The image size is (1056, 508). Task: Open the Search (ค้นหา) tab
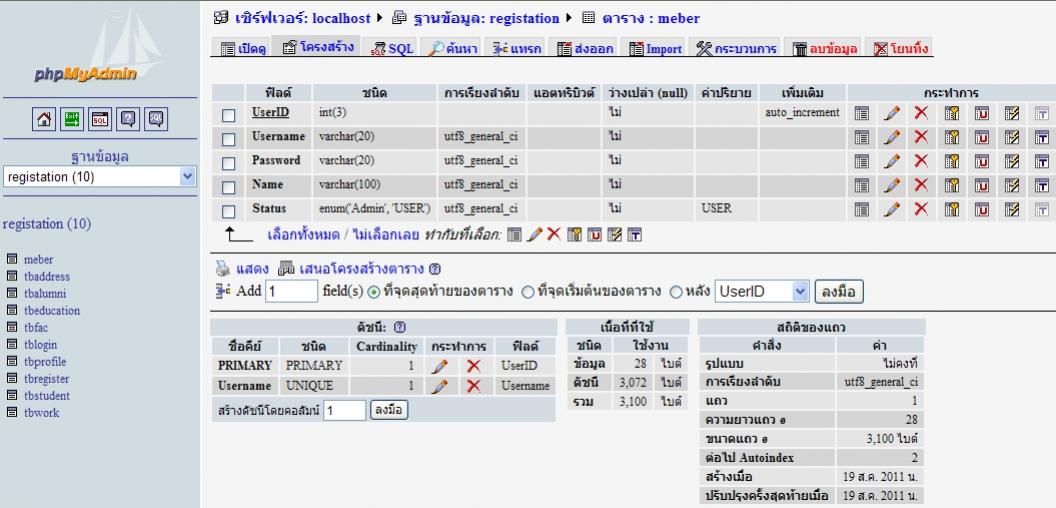coord(453,49)
